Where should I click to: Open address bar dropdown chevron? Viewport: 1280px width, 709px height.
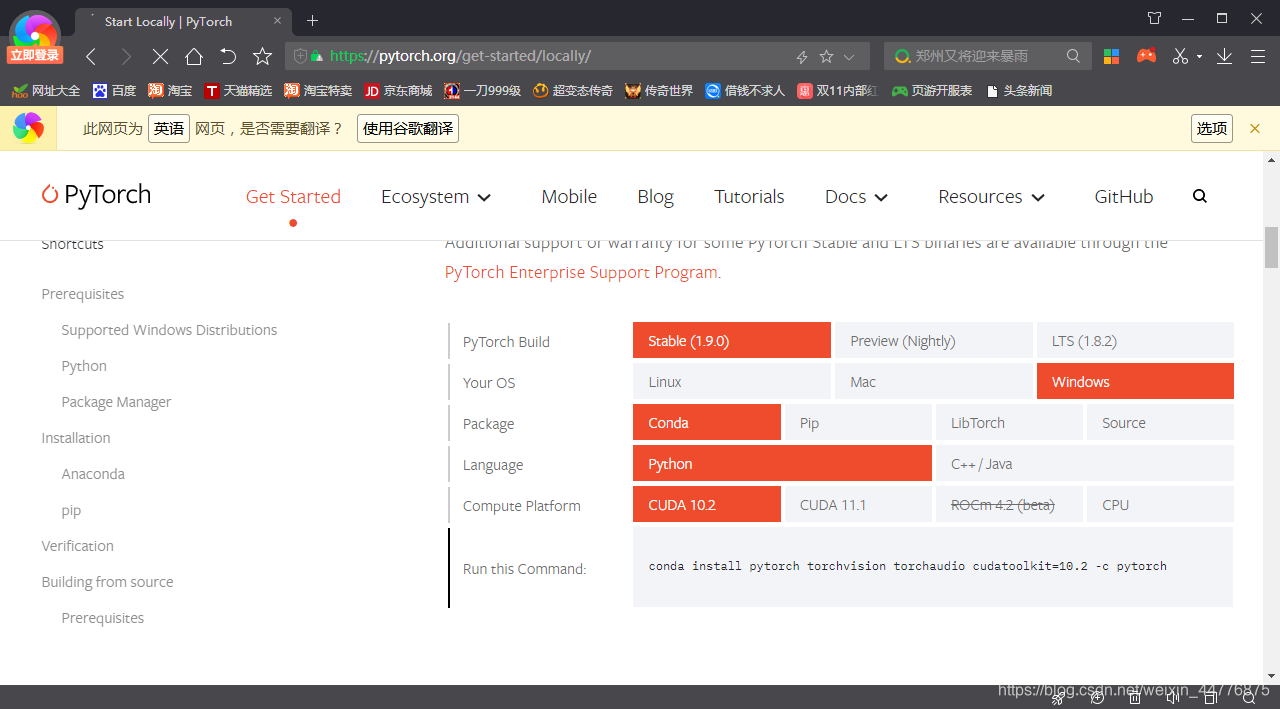[x=849, y=57]
